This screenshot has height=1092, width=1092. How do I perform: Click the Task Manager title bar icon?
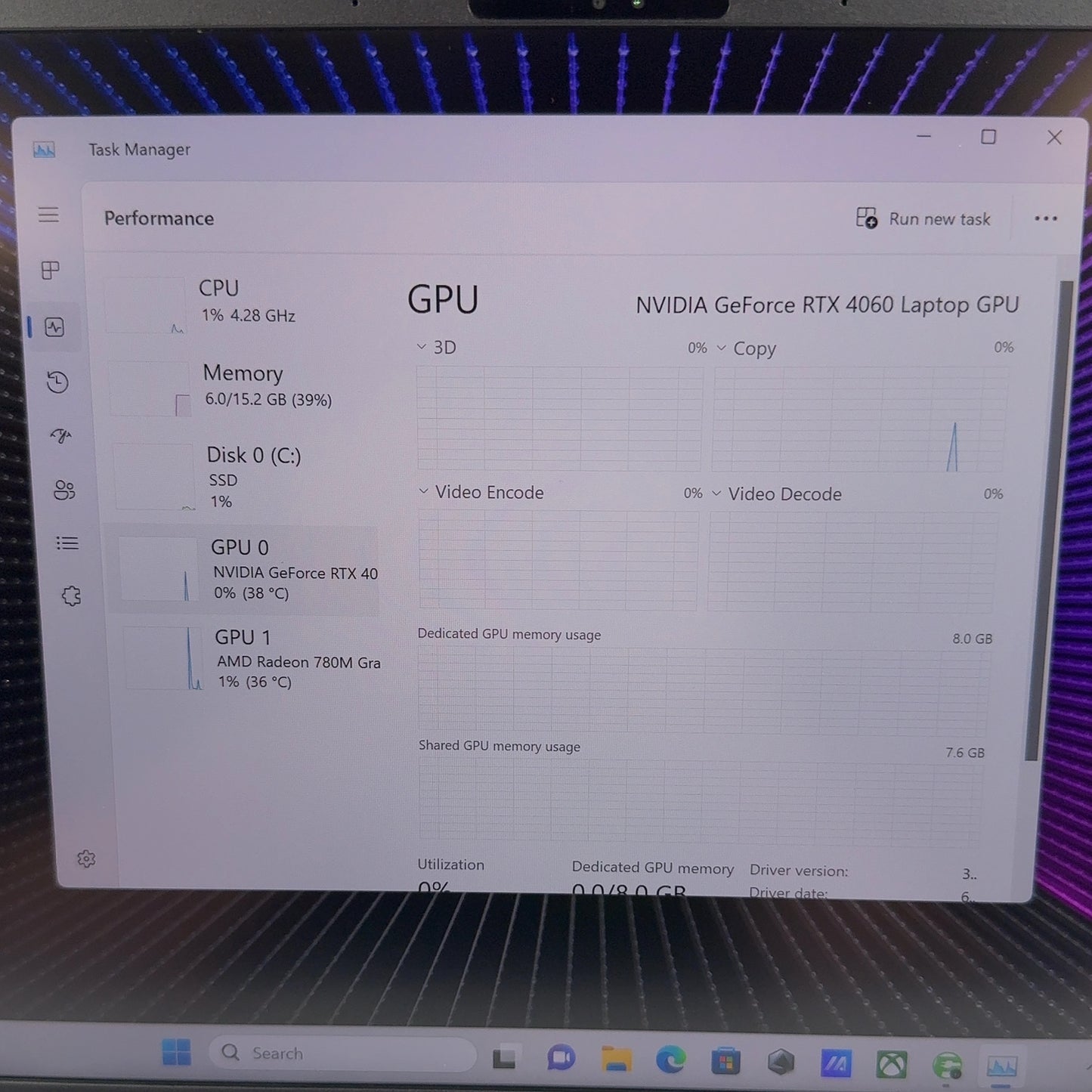(45, 150)
